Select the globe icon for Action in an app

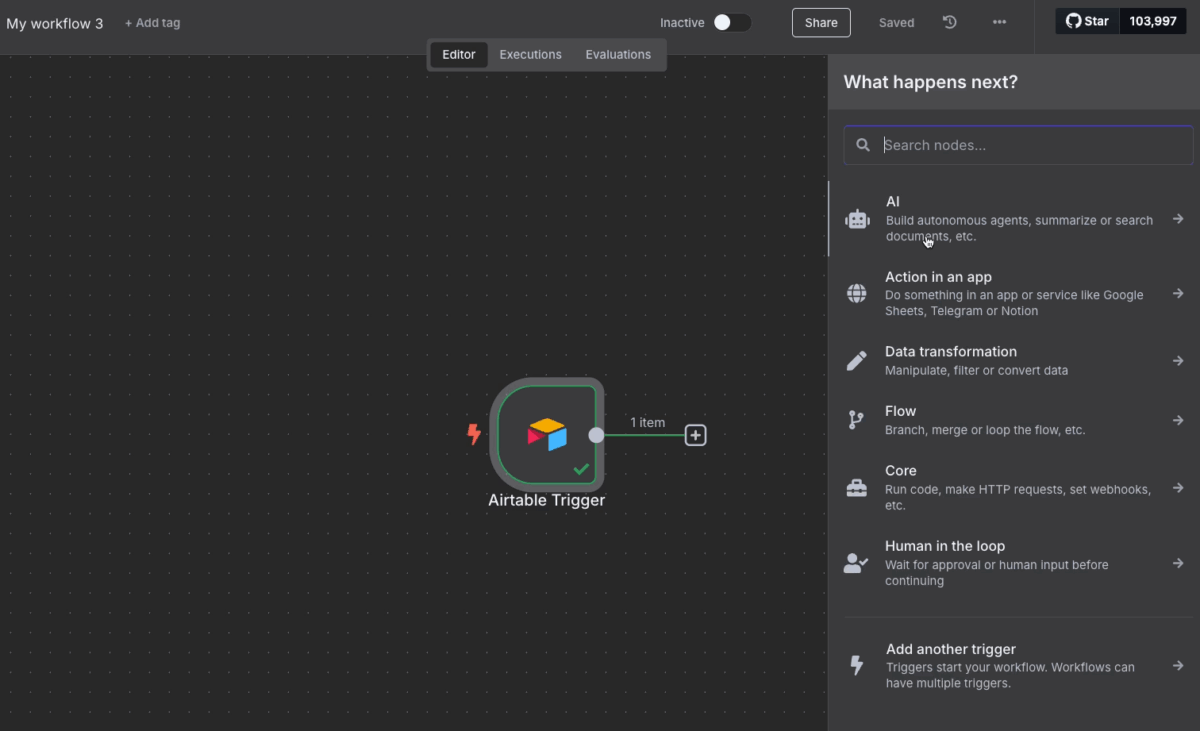(857, 293)
